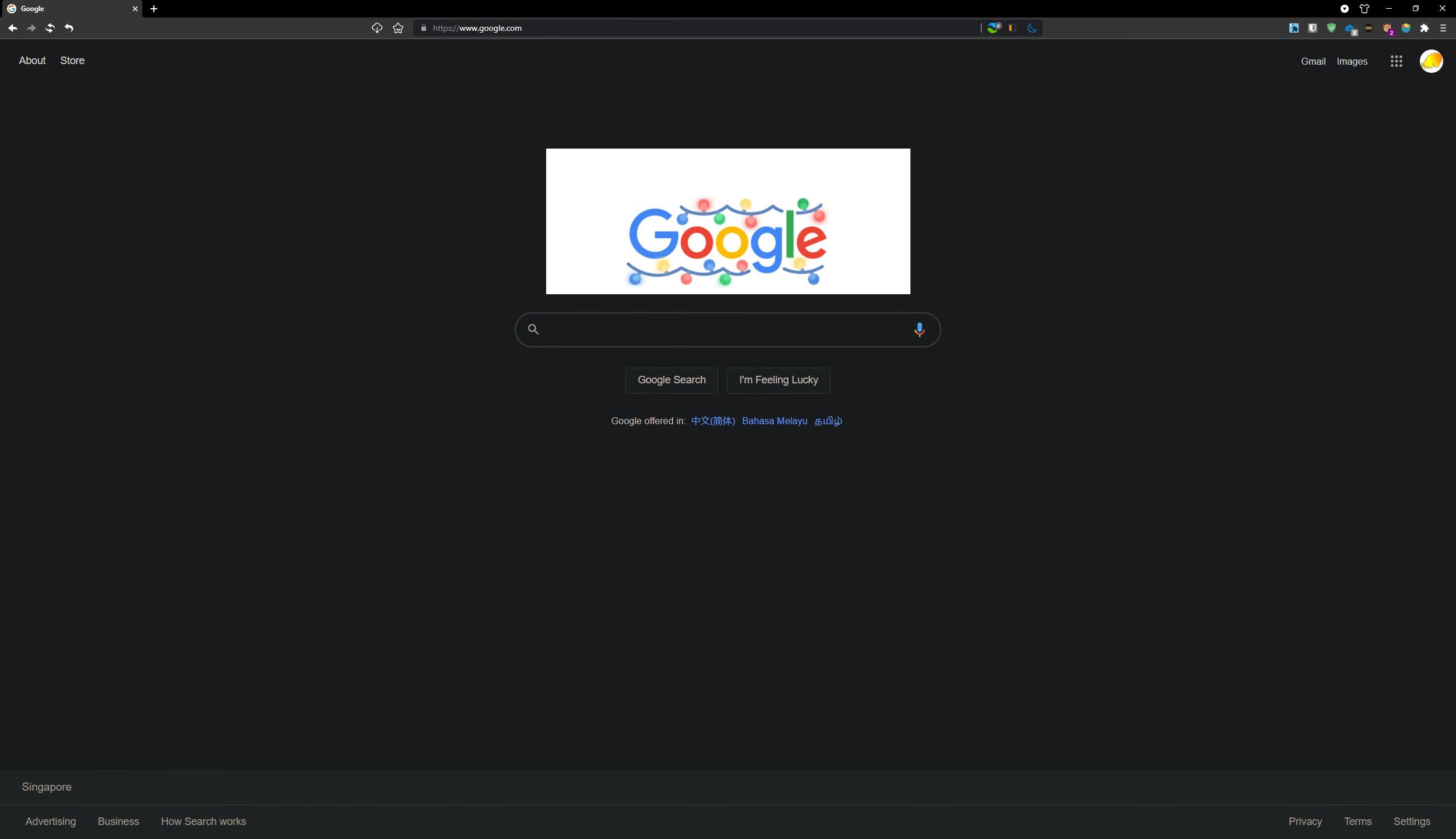Reload the page using the refresh icon
This screenshot has width=1456, height=839.
(x=50, y=28)
